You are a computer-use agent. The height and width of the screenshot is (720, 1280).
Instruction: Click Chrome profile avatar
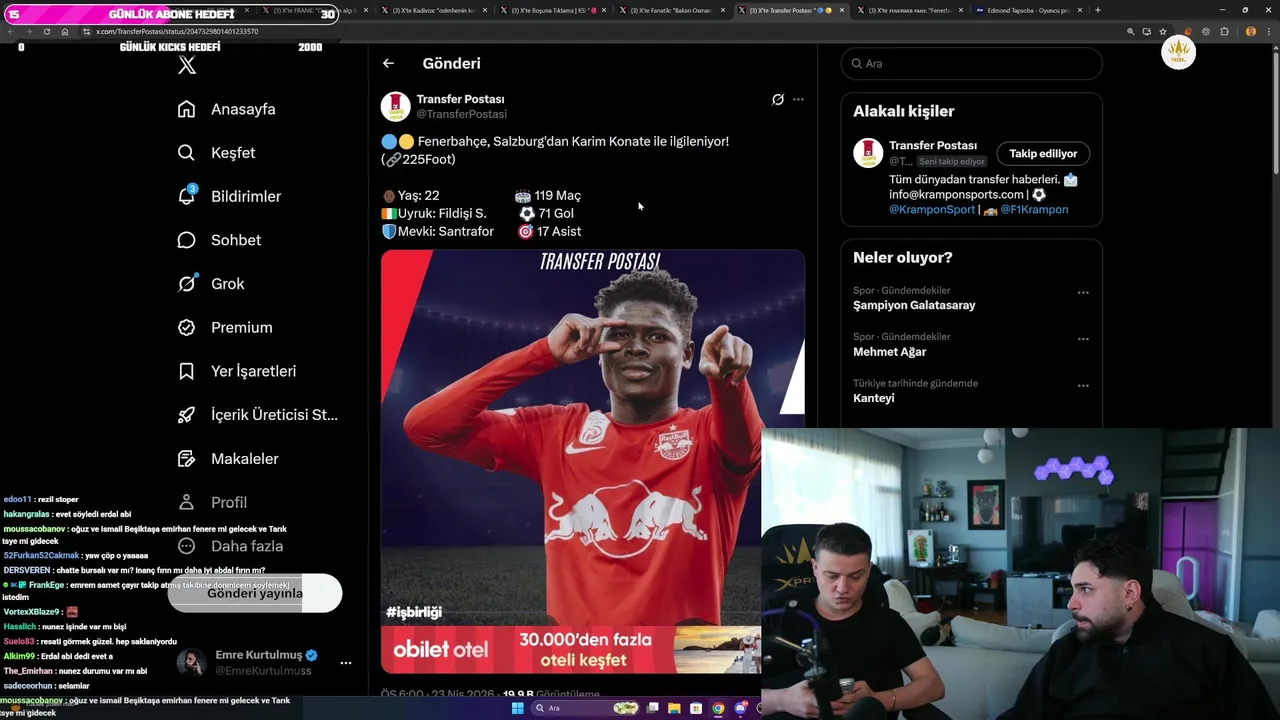click(x=1251, y=31)
